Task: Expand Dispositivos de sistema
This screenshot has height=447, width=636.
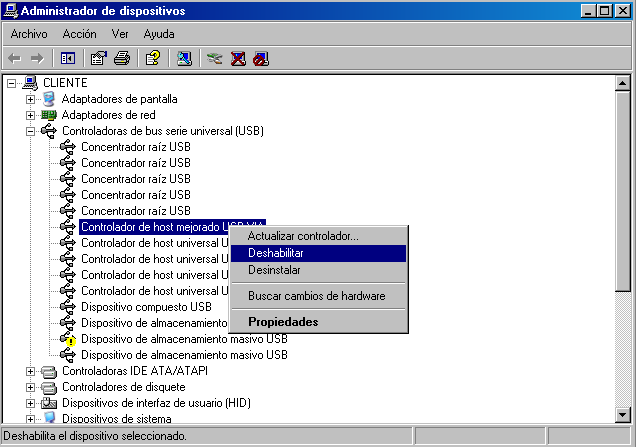Action: pyautogui.click(x=30, y=419)
